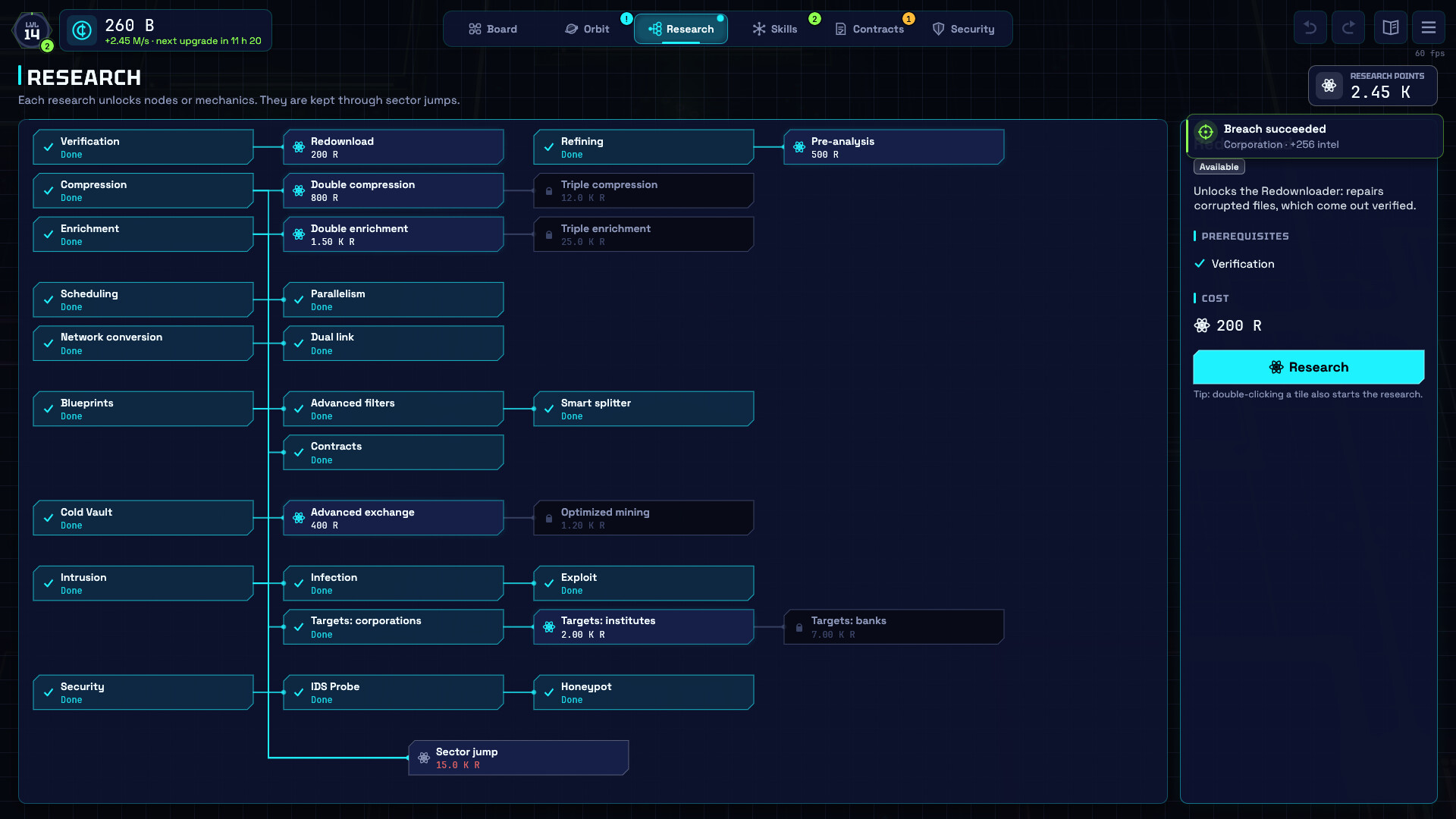Open the hamburger menu icon

pyautogui.click(x=1429, y=28)
